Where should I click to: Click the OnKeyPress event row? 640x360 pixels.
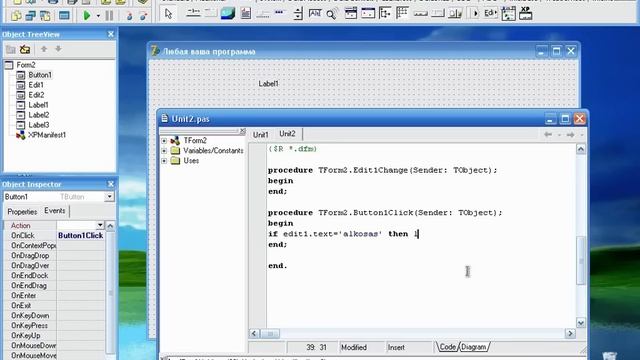coord(54,326)
